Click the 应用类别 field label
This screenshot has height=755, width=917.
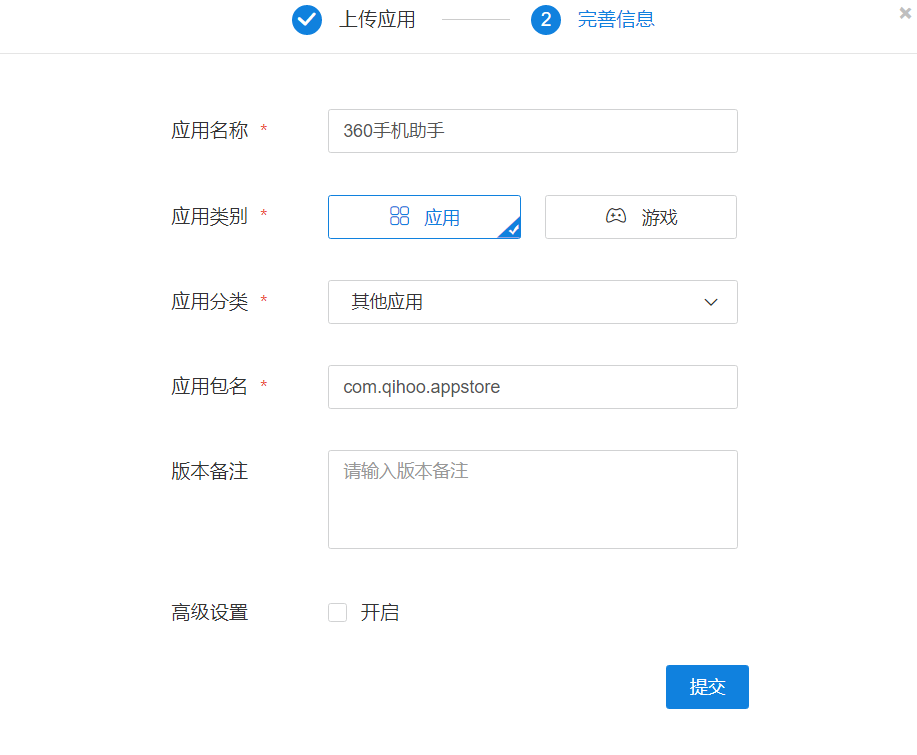(209, 216)
